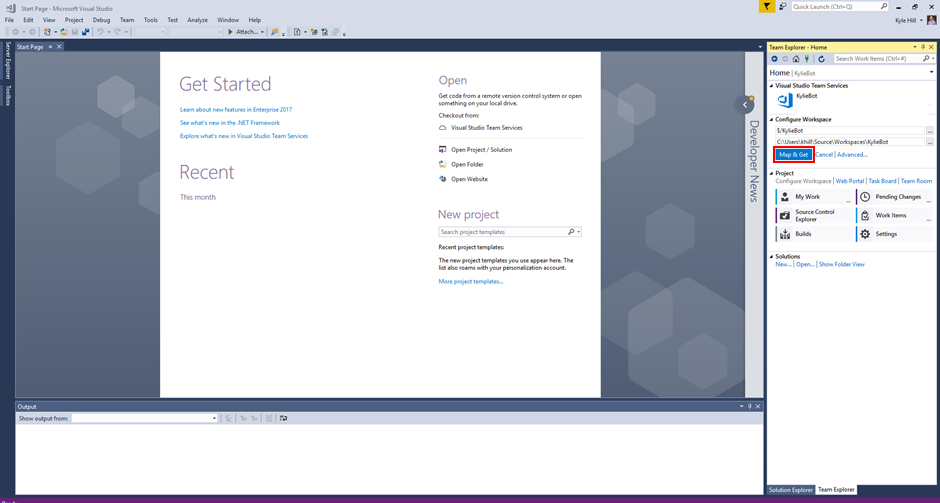The width and height of the screenshot is (940, 503).
Task: Click the green Attach play button
Action: point(230,32)
